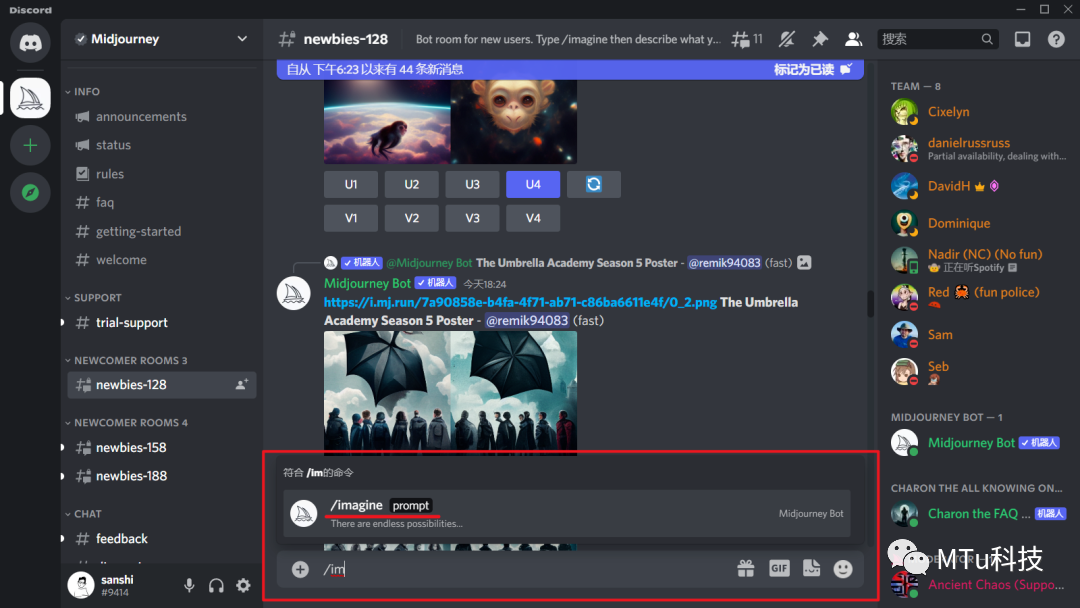
Task: Click the mark as read button in banner
Action: pos(813,69)
